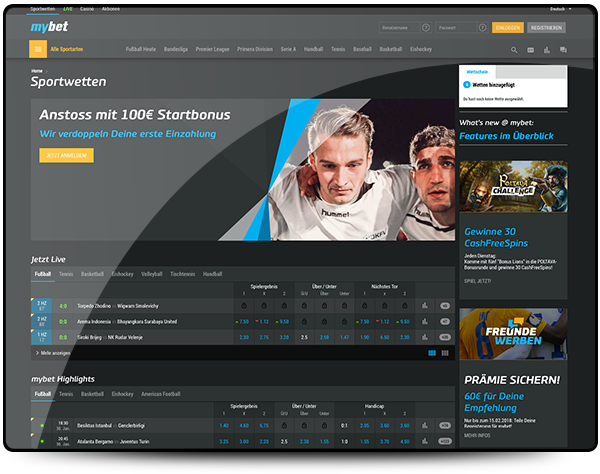Go to Primera Division in sports navigation
600x474 pixels.
(255, 49)
